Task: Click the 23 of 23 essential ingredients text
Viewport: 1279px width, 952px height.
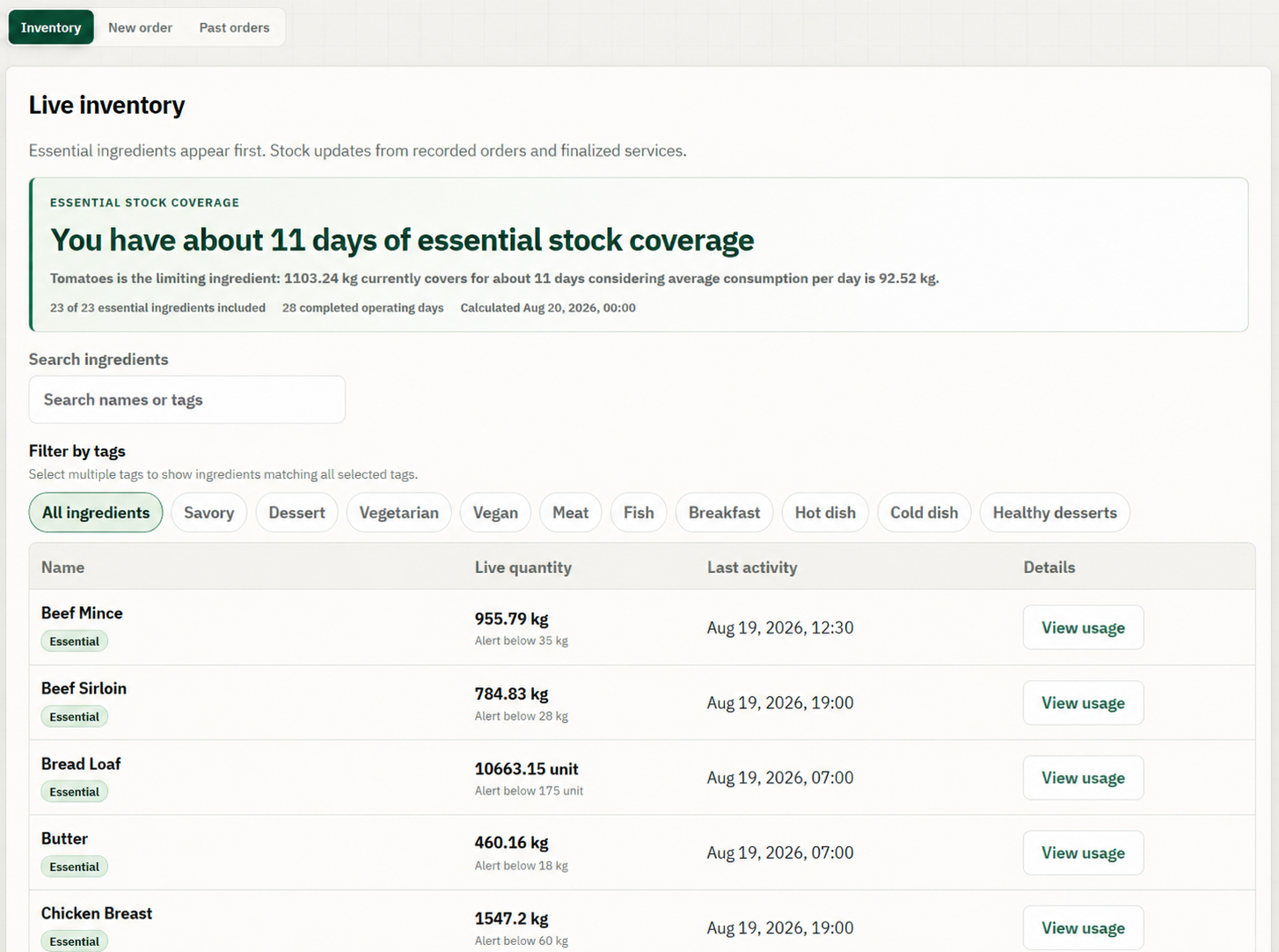Action: (157, 308)
